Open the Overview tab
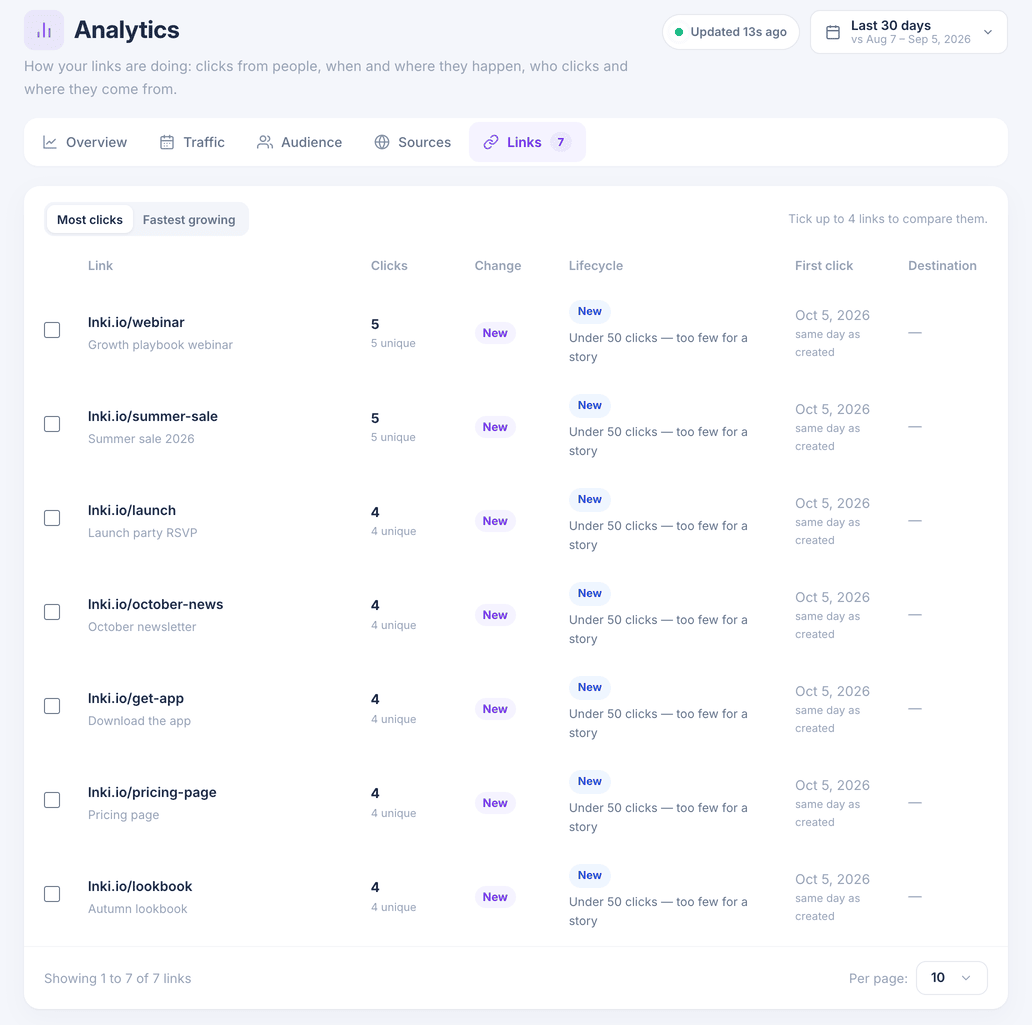 point(85,142)
